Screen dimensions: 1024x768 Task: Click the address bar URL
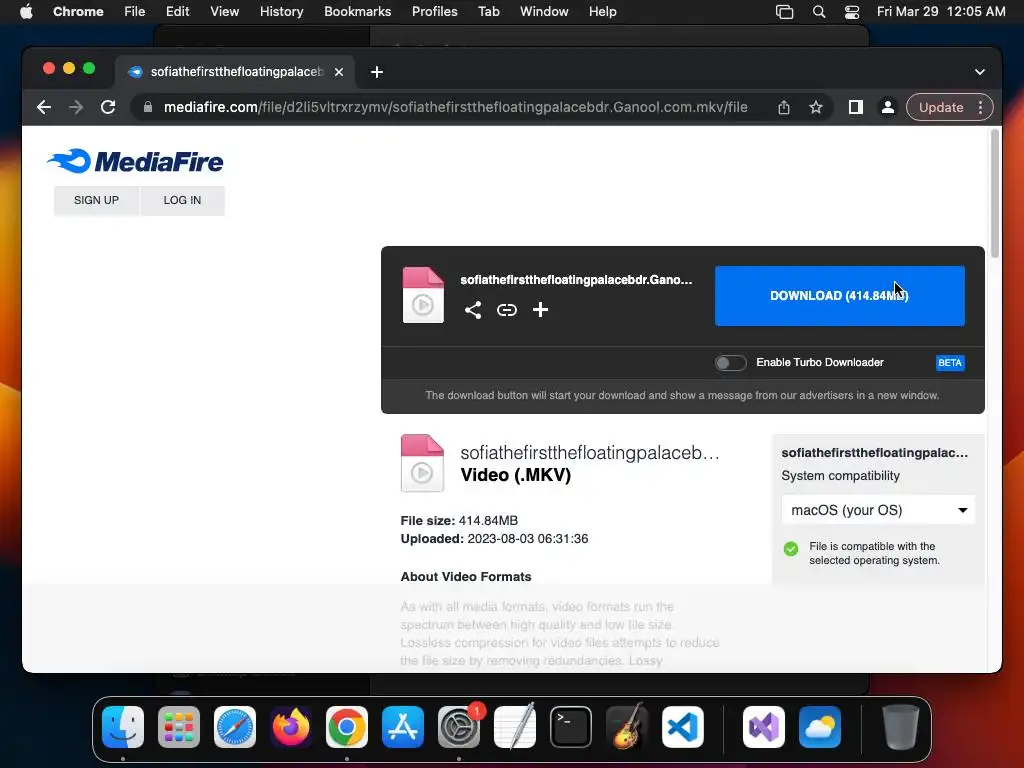coord(455,107)
